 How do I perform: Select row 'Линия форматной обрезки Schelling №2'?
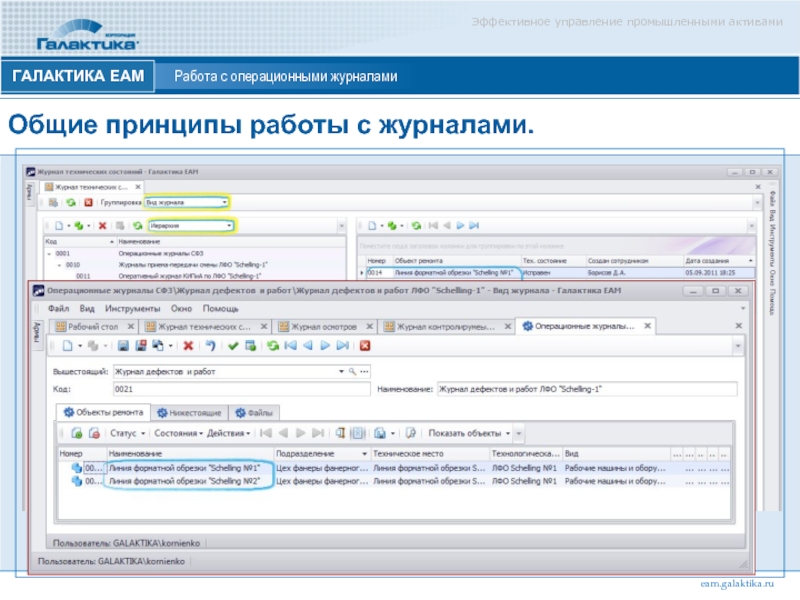[x=184, y=481]
